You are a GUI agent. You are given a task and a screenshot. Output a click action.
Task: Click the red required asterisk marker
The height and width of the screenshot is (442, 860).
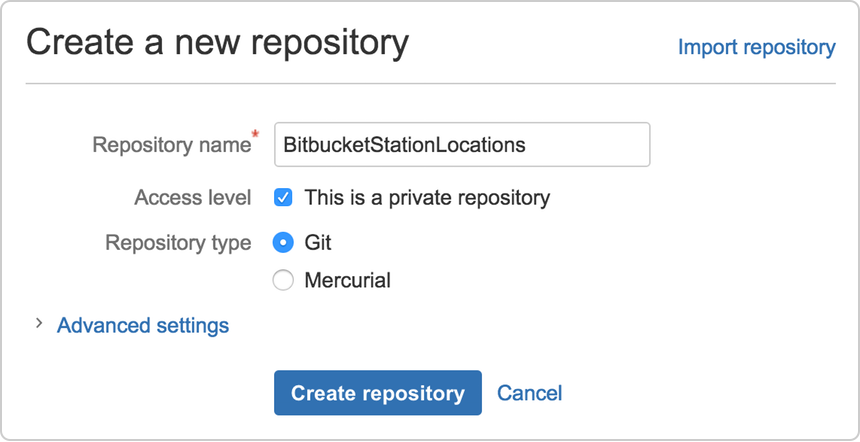click(255, 134)
